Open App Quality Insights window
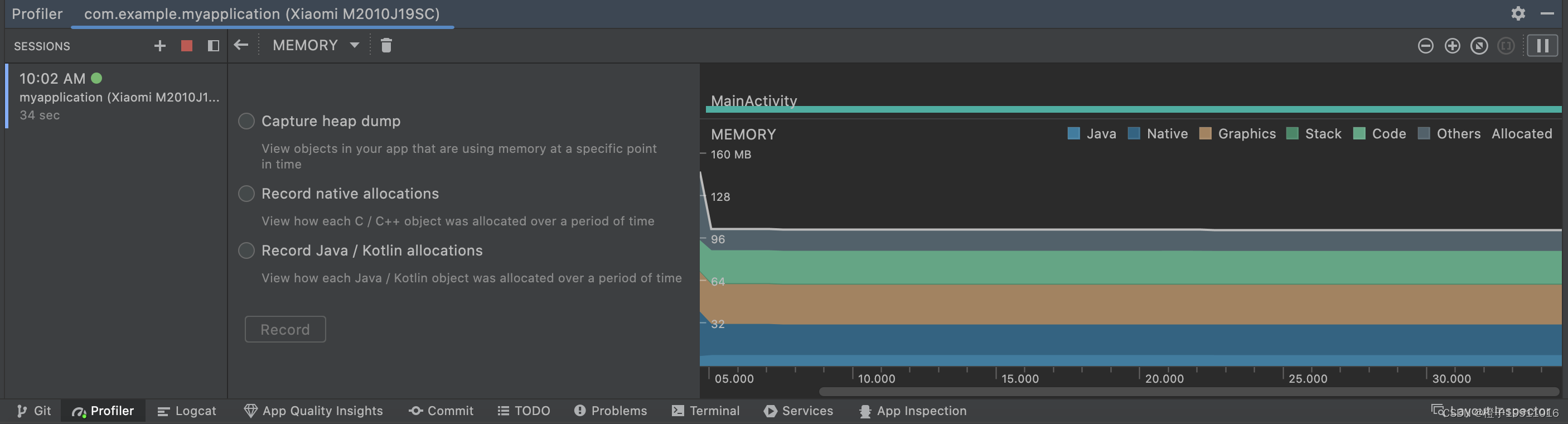1568x424 pixels. tap(313, 411)
